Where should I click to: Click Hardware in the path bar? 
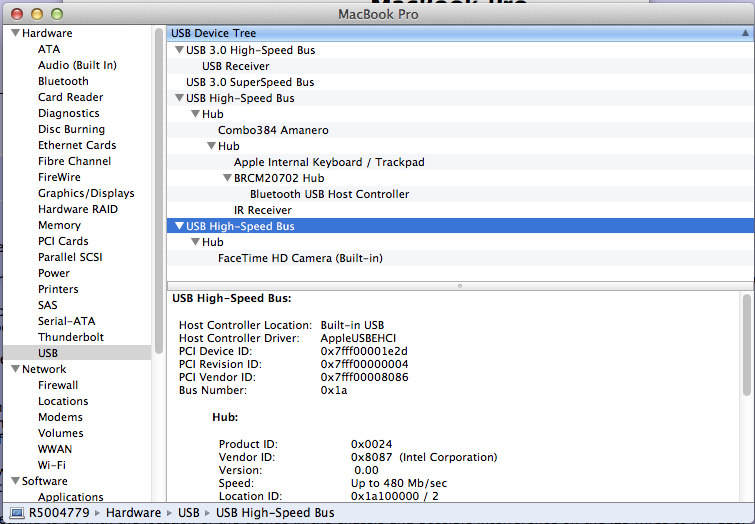point(133,513)
